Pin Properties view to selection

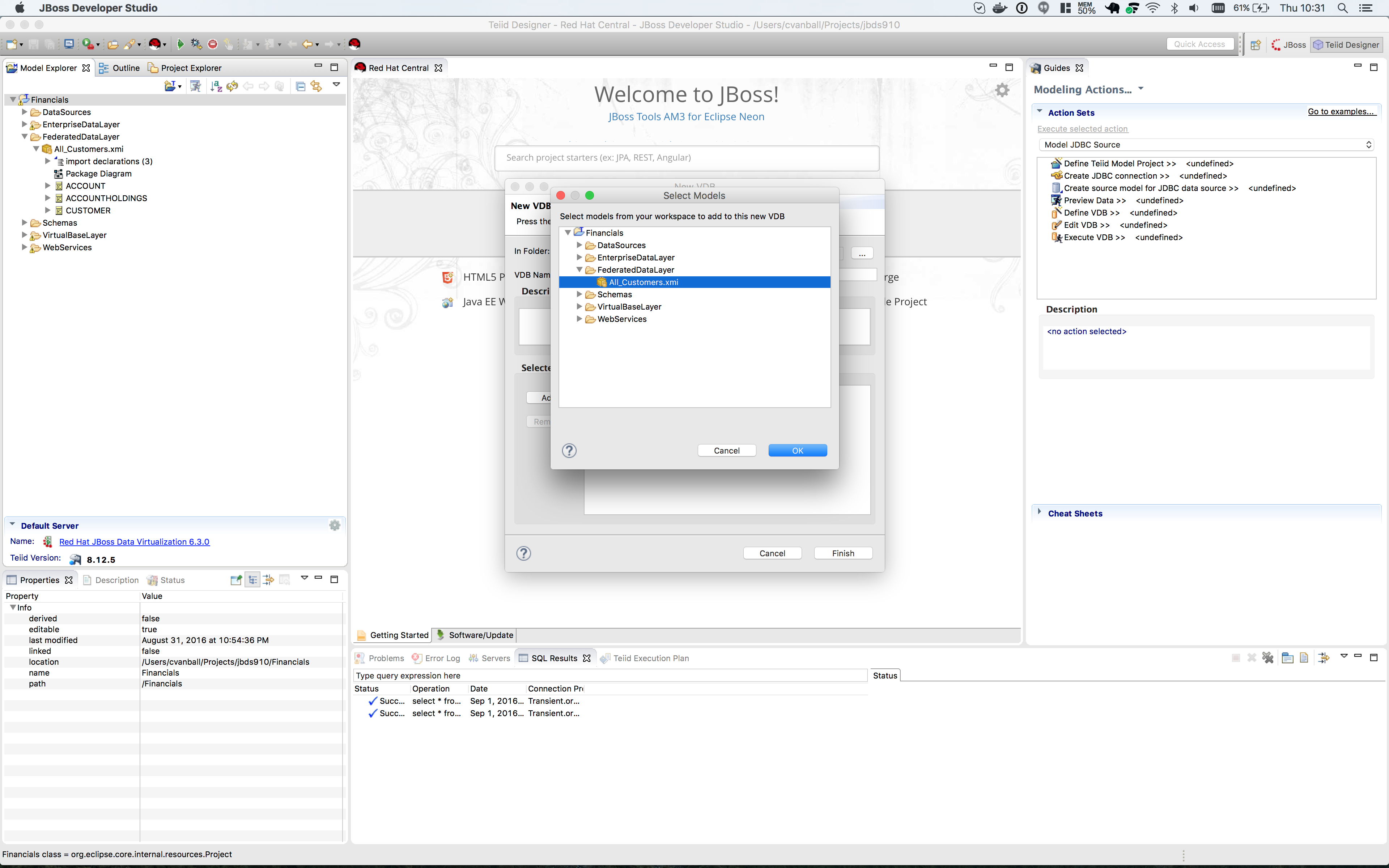(236, 580)
